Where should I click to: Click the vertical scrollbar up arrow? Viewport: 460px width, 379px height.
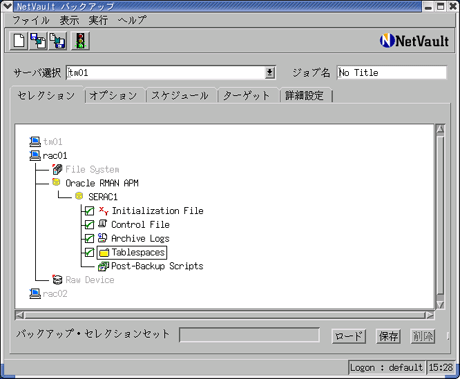pyautogui.click(x=440, y=129)
